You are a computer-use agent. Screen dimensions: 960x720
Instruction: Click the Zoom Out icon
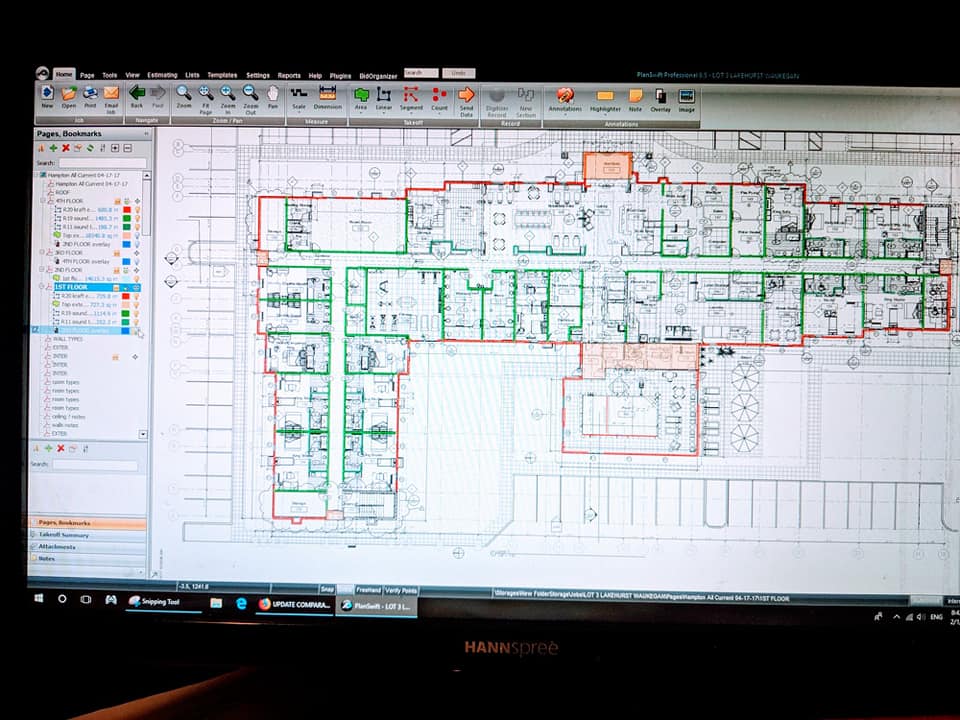(250, 93)
